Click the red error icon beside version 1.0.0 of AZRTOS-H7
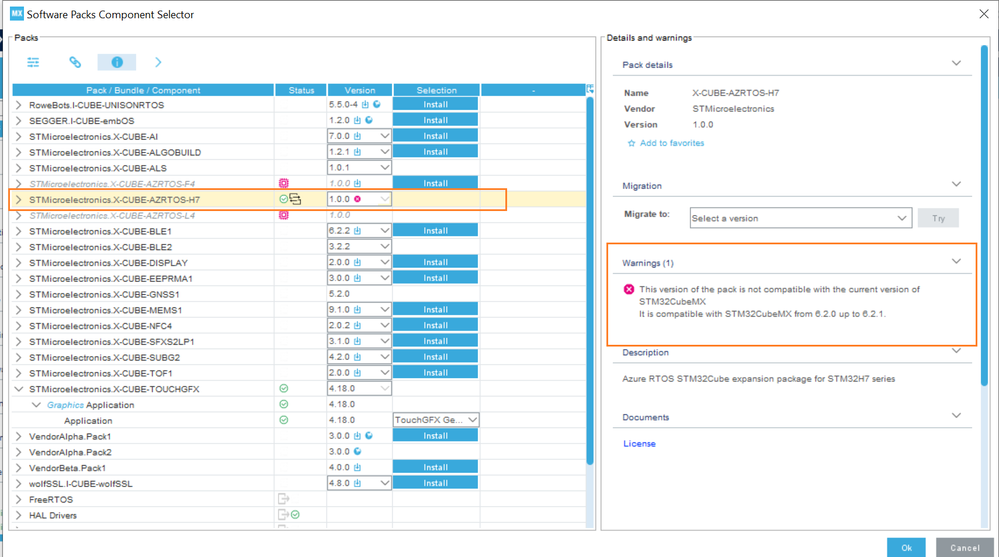 pyautogui.click(x=357, y=199)
